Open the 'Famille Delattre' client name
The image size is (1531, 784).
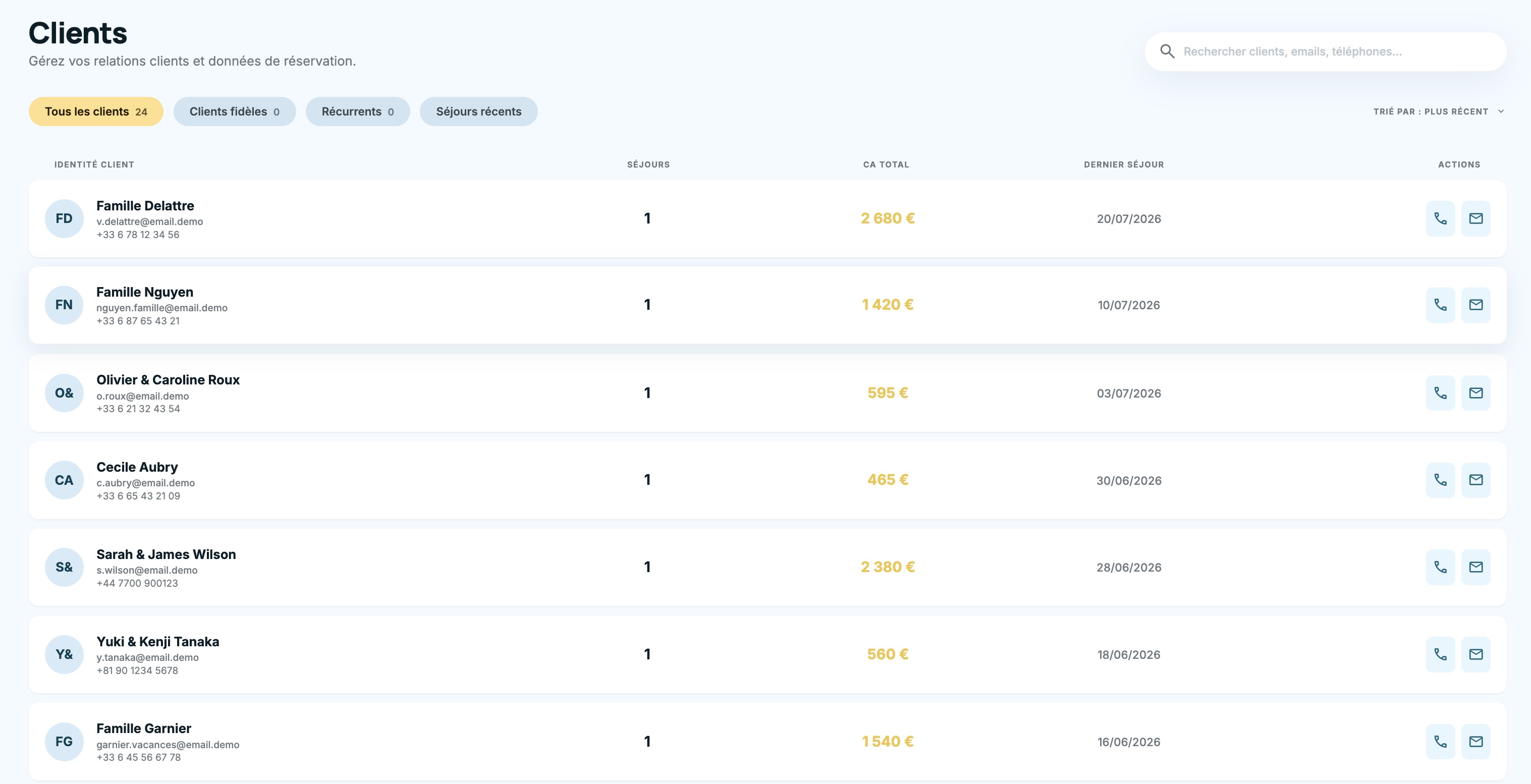point(145,206)
